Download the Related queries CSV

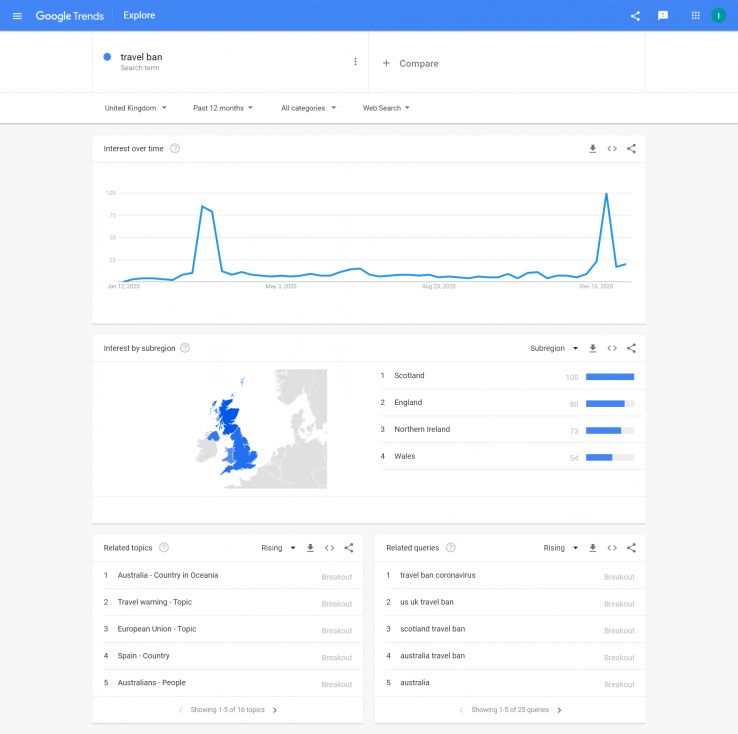[593, 548]
